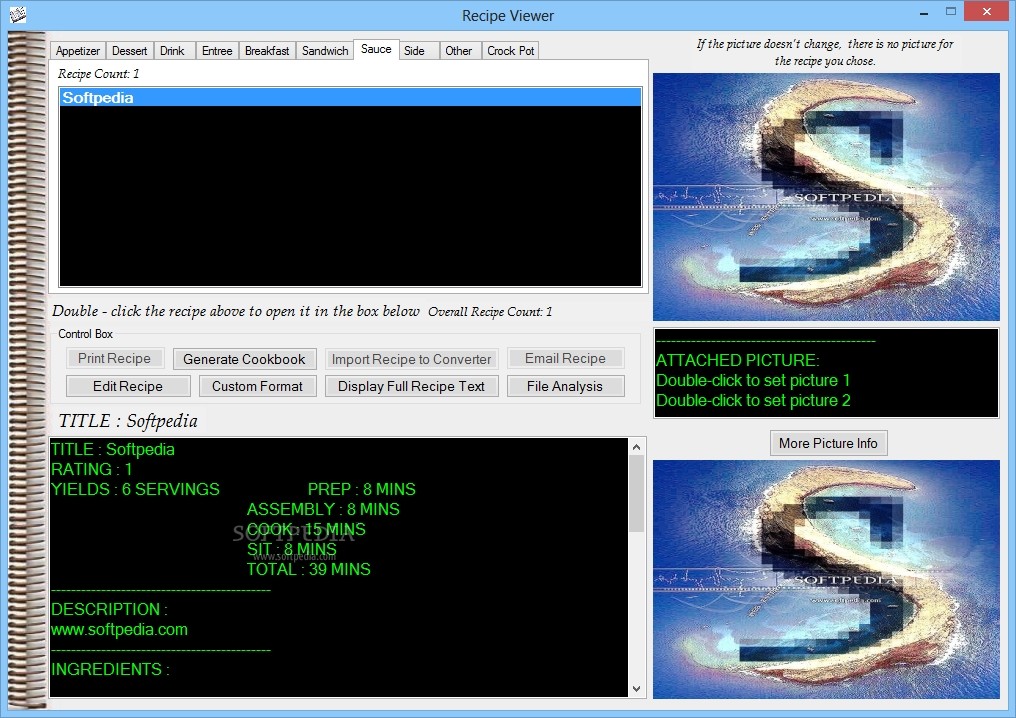The width and height of the screenshot is (1016, 718).
Task: Click the More Picture Info button
Action: 829,443
